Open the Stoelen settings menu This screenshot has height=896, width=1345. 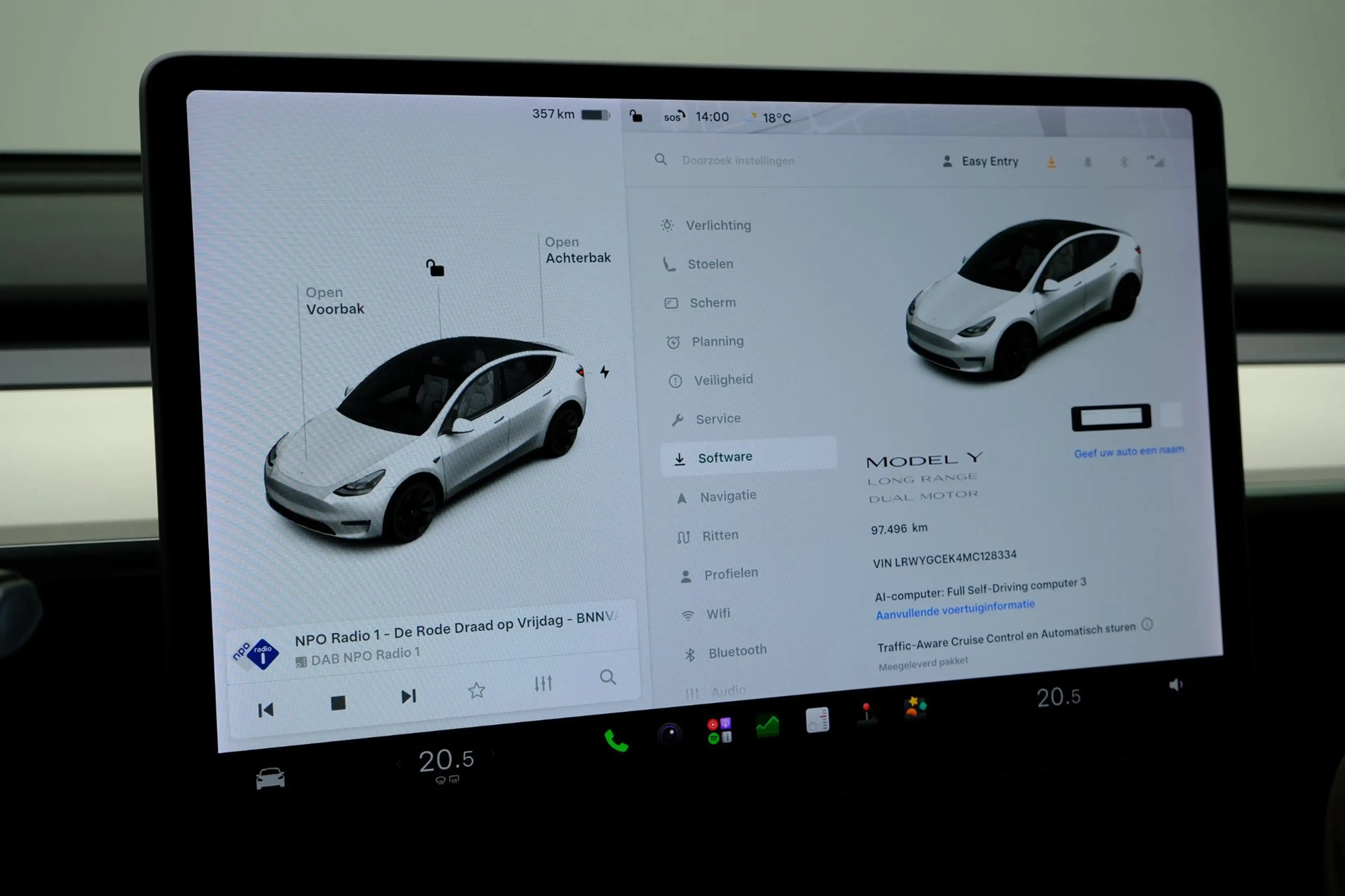(698, 264)
